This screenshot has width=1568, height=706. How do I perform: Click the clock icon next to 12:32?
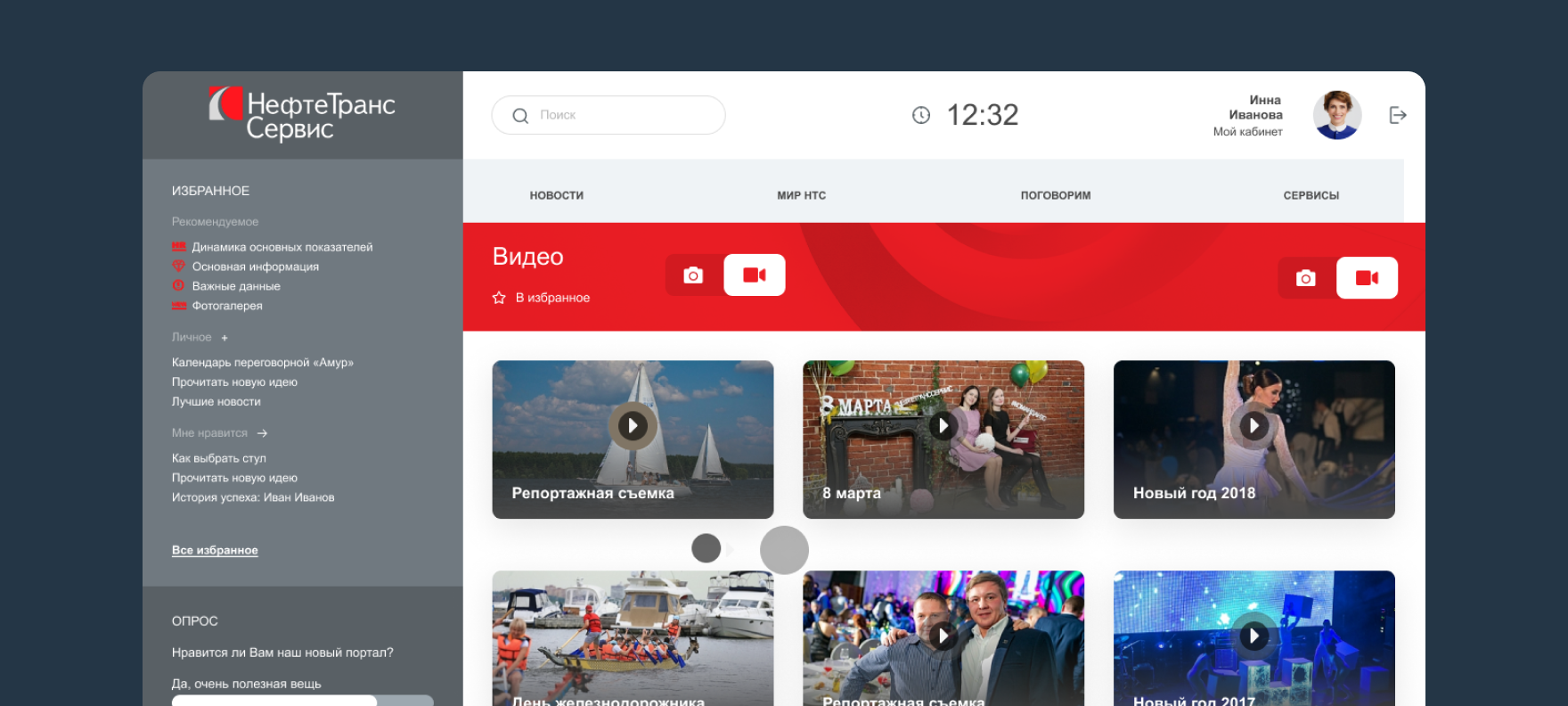[x=921, y=115]
